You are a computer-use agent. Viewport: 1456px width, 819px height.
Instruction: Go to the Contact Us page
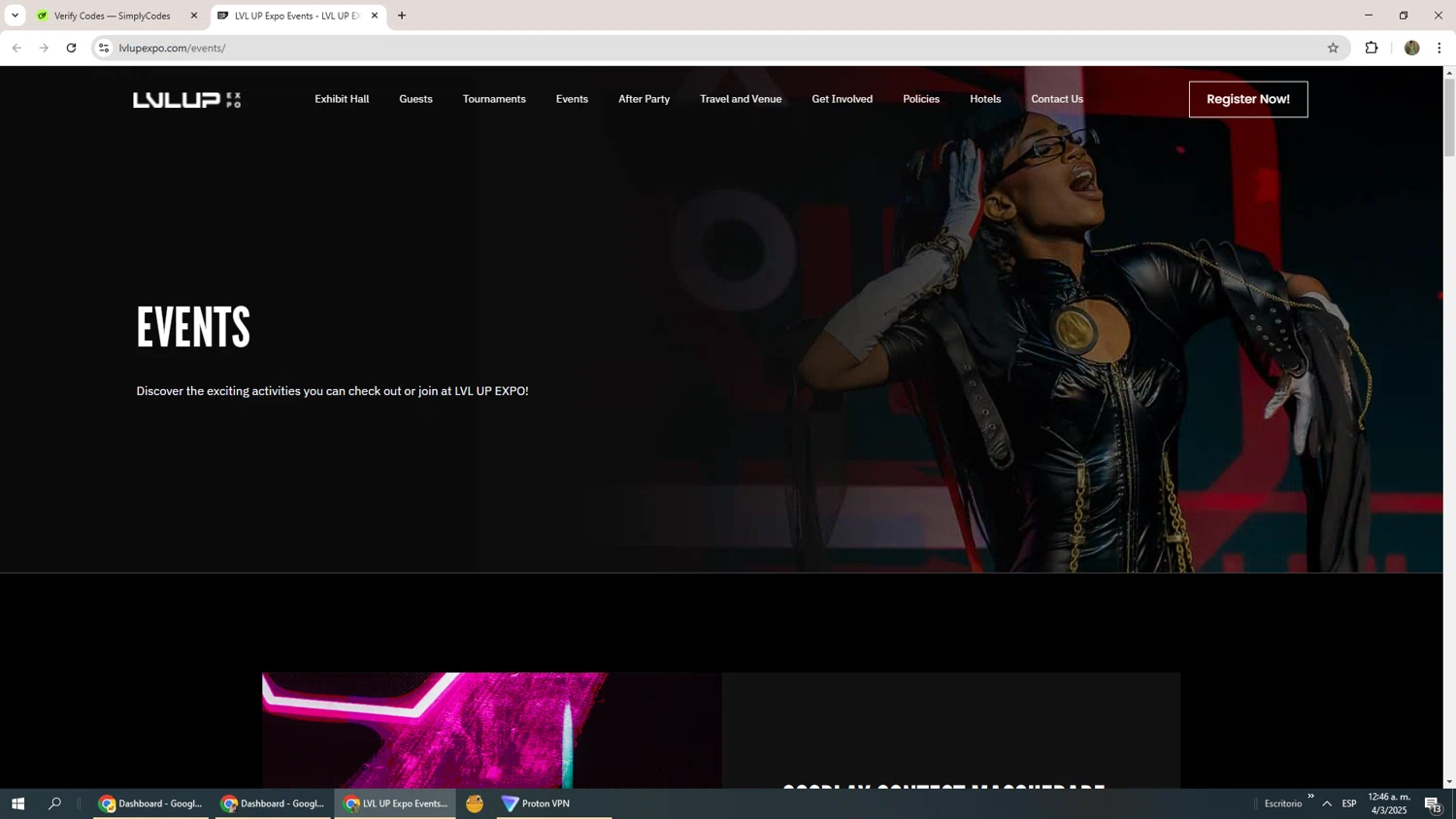click(x=1057, y=99)
